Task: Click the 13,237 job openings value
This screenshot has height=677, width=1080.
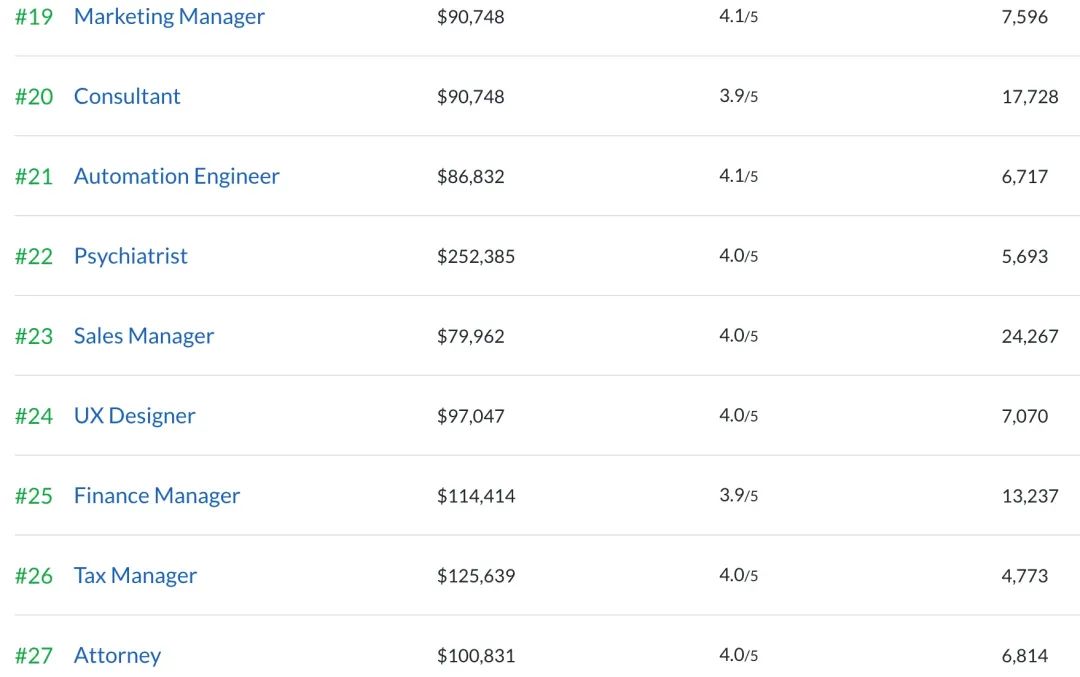Action: click(1029, 496)
